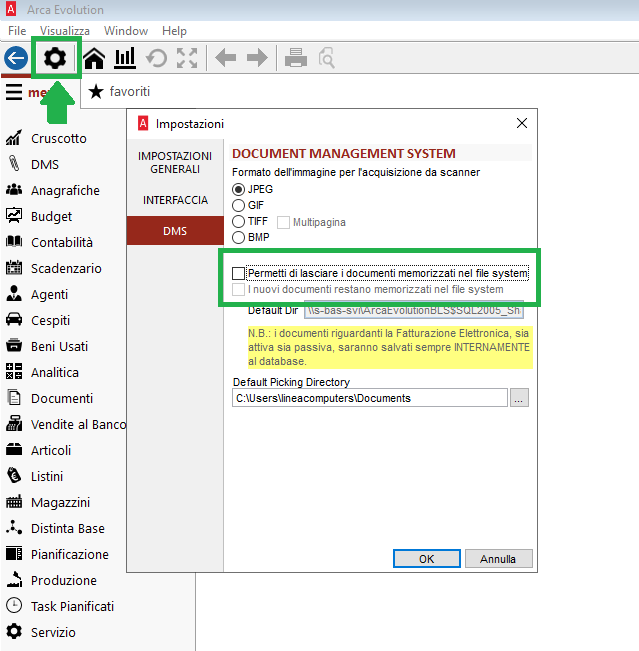Enable 'Permetti di lasciare i documenti' checkbox
Viewport: 639px width, 651px height.
tap(238, 273)
